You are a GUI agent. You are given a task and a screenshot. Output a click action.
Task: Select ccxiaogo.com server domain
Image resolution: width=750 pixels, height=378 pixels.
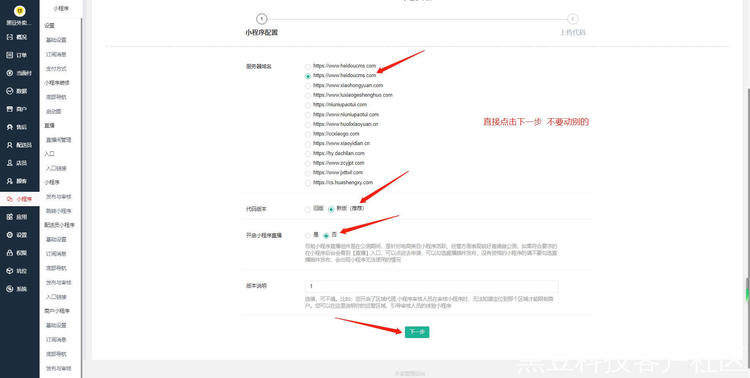308,134
